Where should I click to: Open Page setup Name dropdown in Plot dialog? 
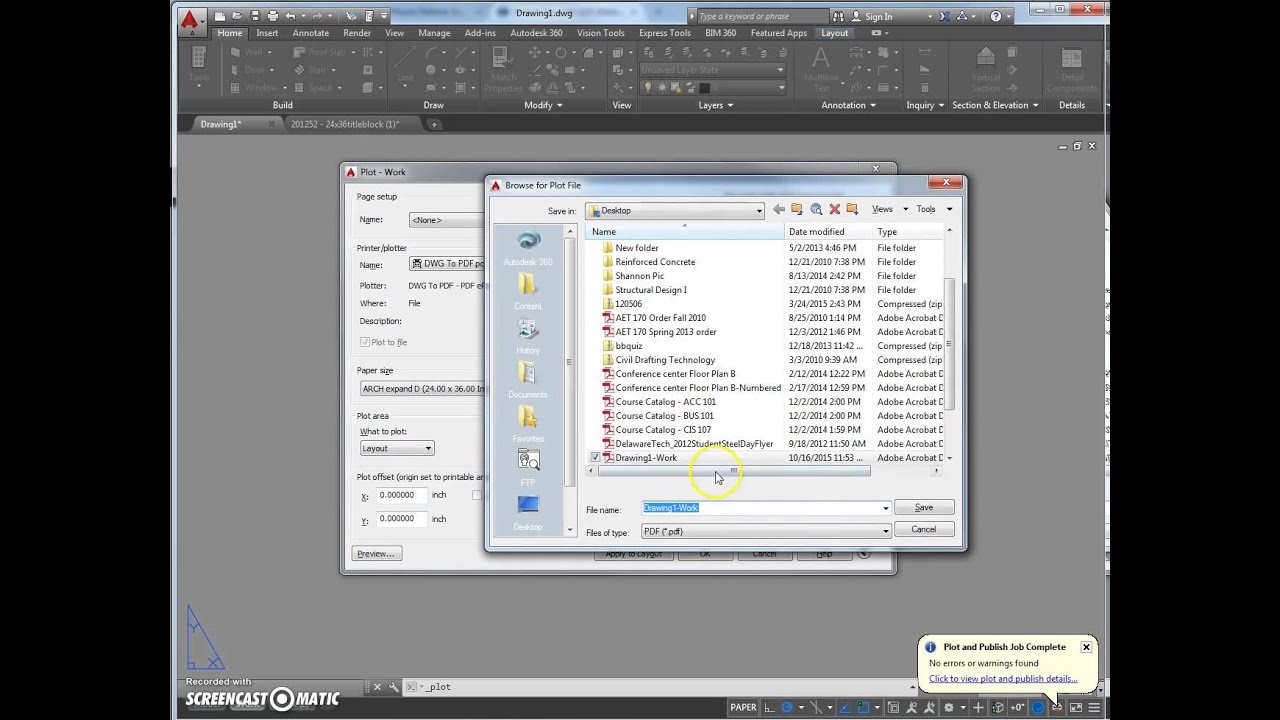click(448, 220)
